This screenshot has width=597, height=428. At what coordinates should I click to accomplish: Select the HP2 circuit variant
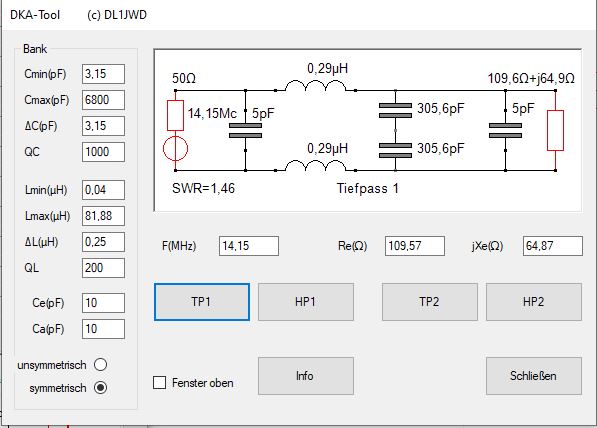pyautogui.click(x=534, y=302)
